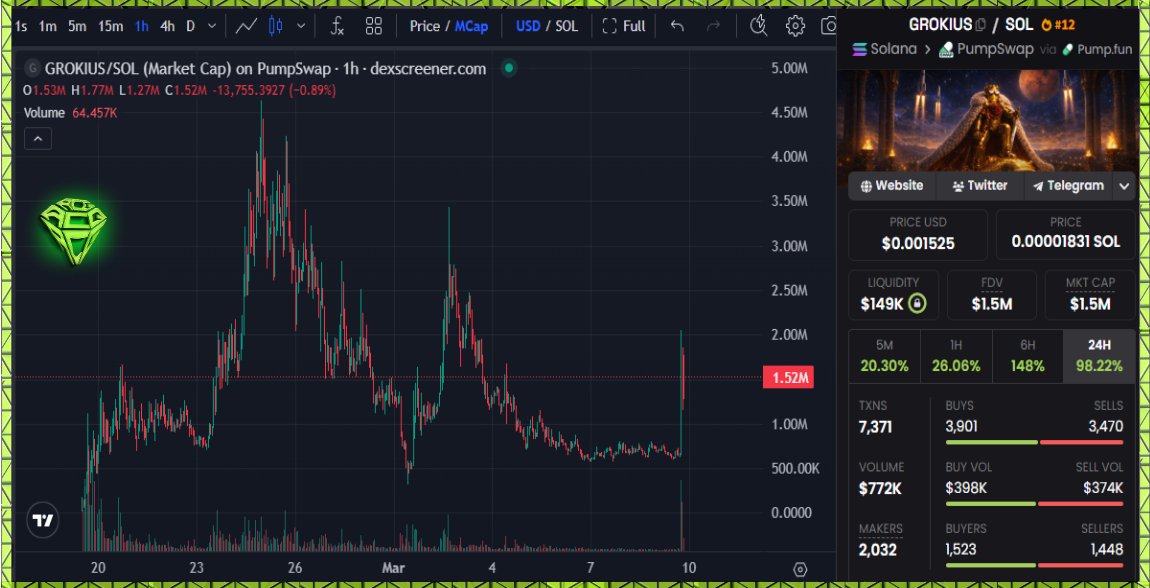Click the LIQUIDITY $149K box

pos(893,295)
